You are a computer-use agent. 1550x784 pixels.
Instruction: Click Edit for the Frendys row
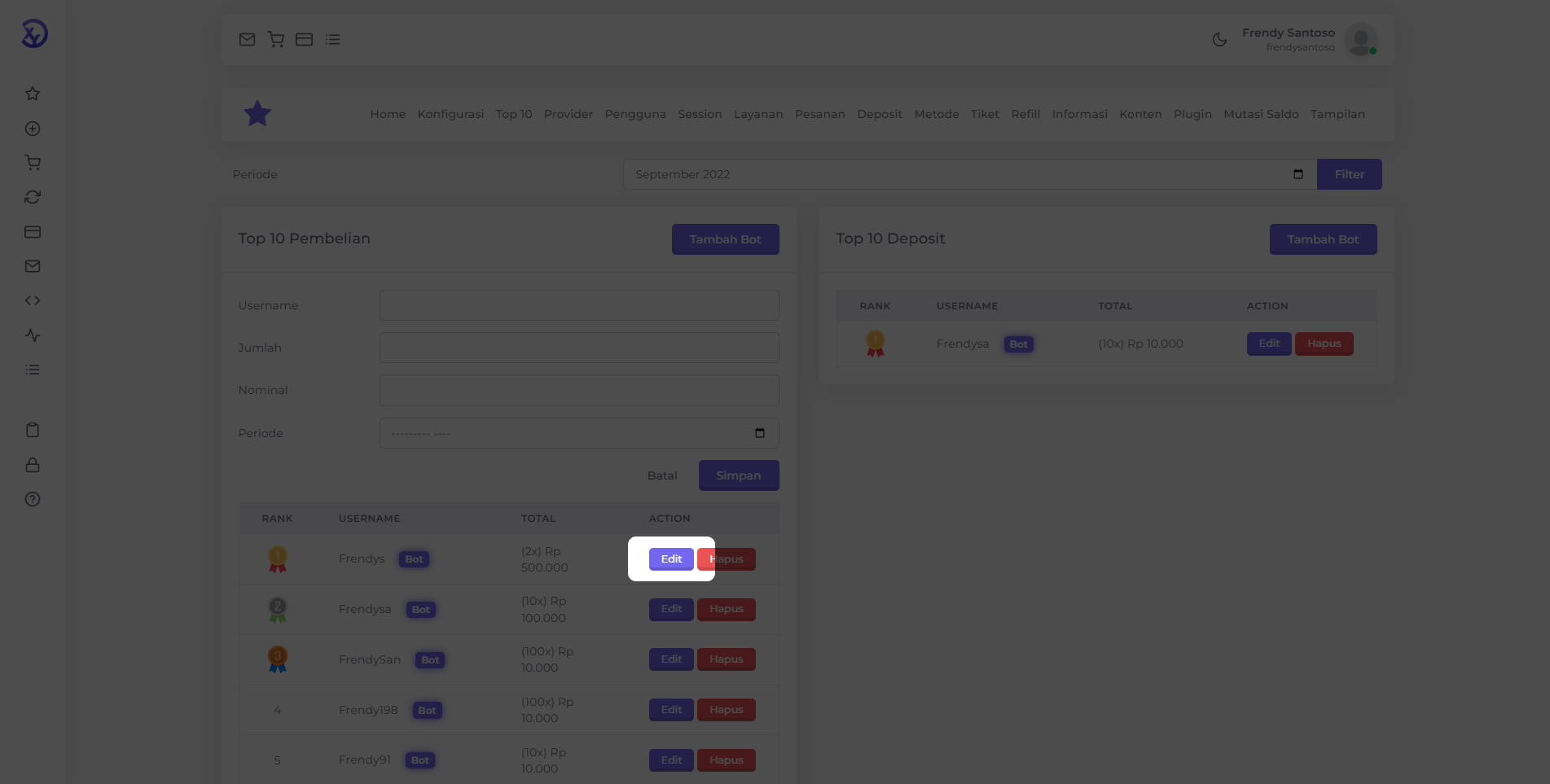[x=671, y=559]
